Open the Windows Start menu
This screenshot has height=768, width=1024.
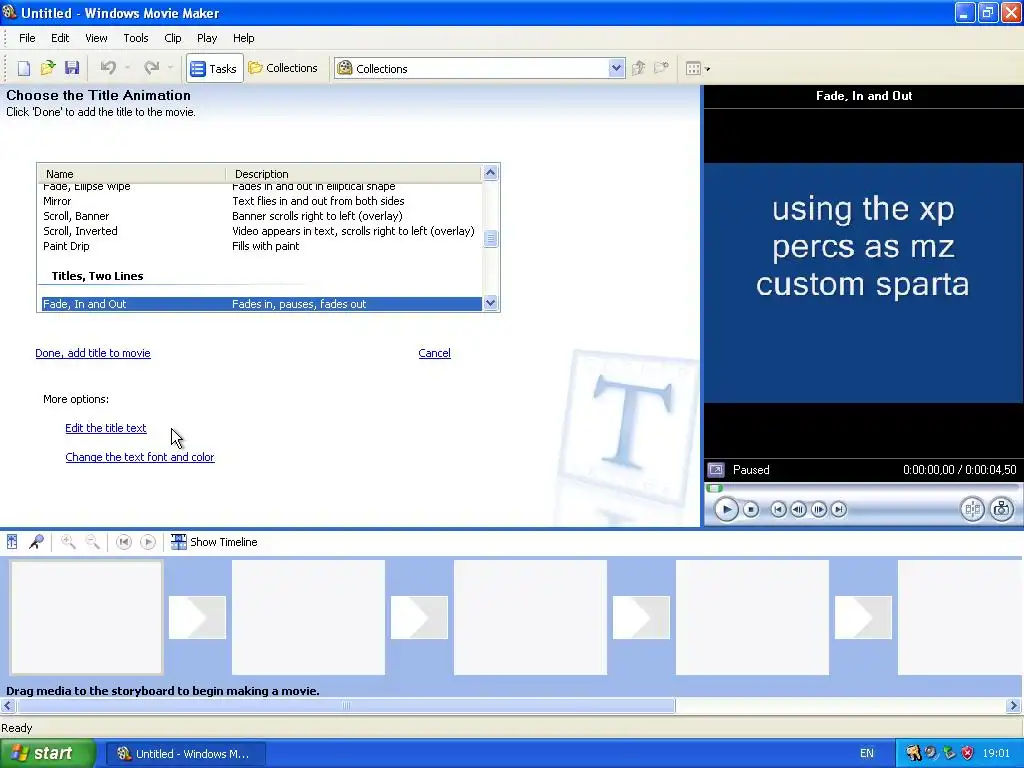[48, 753]
